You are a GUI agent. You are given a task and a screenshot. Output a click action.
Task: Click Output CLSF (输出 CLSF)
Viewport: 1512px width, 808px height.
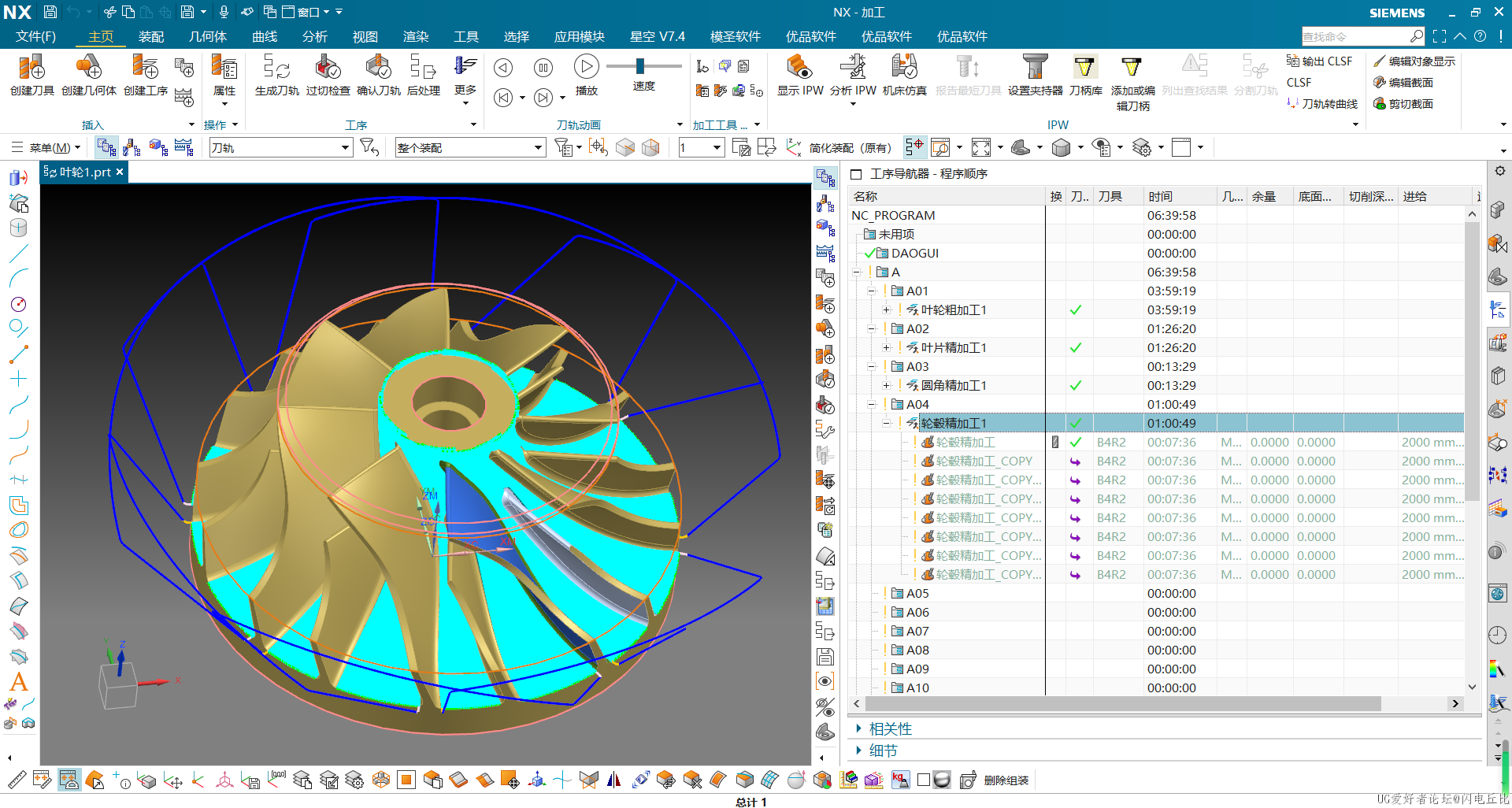[x=1319, y=61]
